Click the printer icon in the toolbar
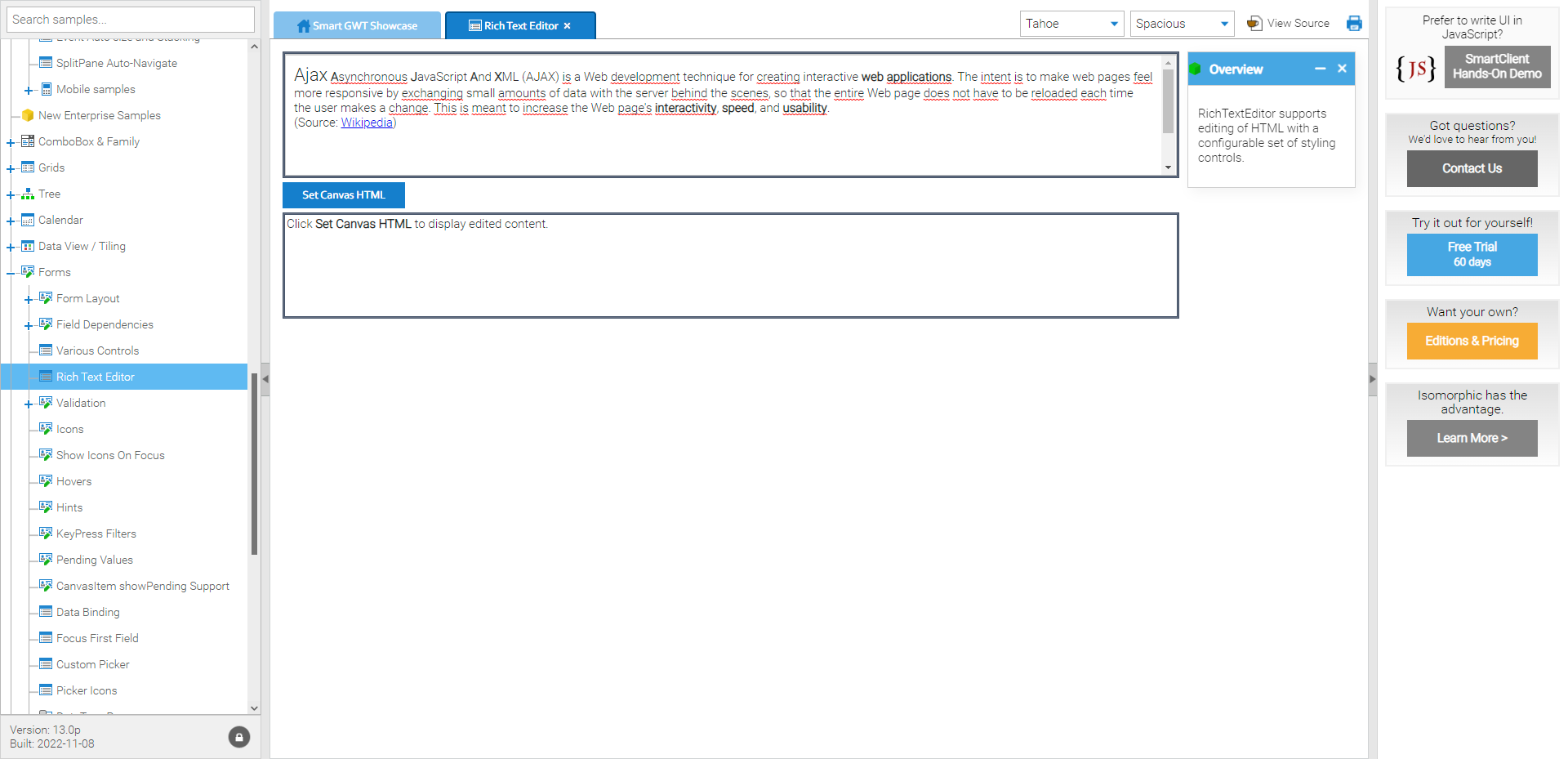 coord(1354,24)
